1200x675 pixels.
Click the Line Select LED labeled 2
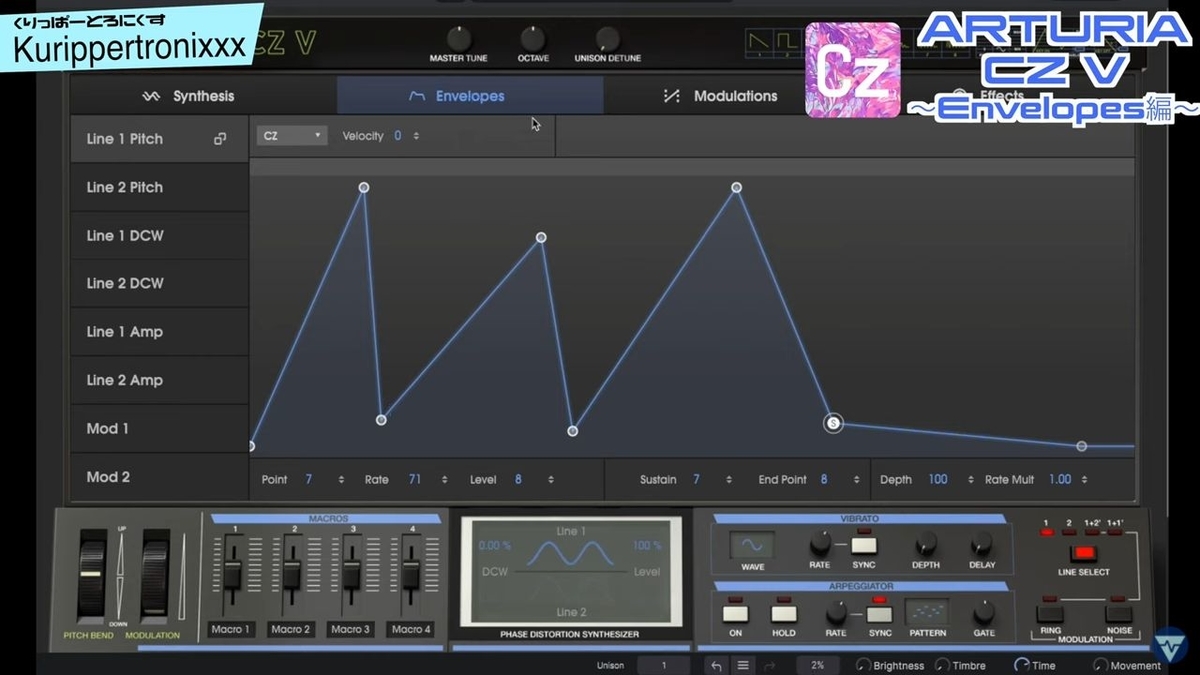click(1069, 533)
